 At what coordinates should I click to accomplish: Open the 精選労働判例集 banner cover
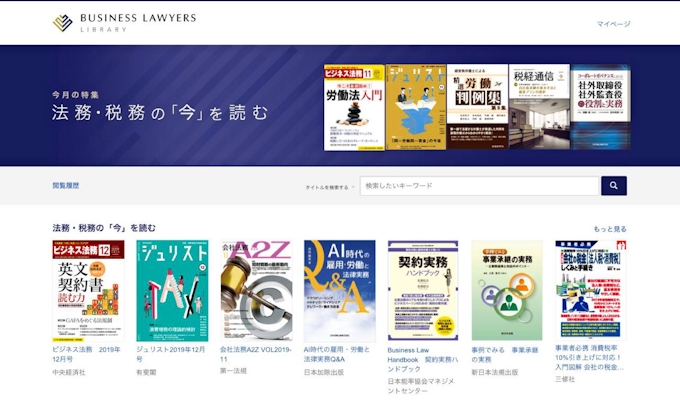pos(476,108)
